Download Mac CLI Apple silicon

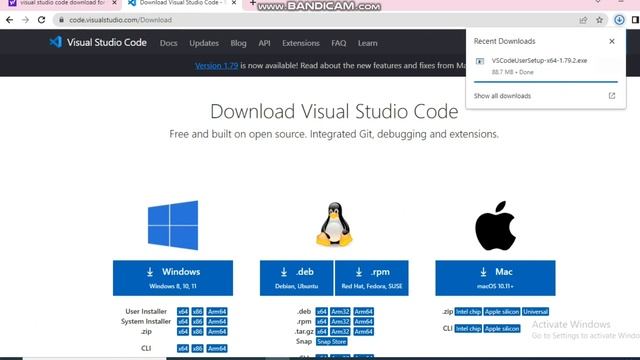502,329
